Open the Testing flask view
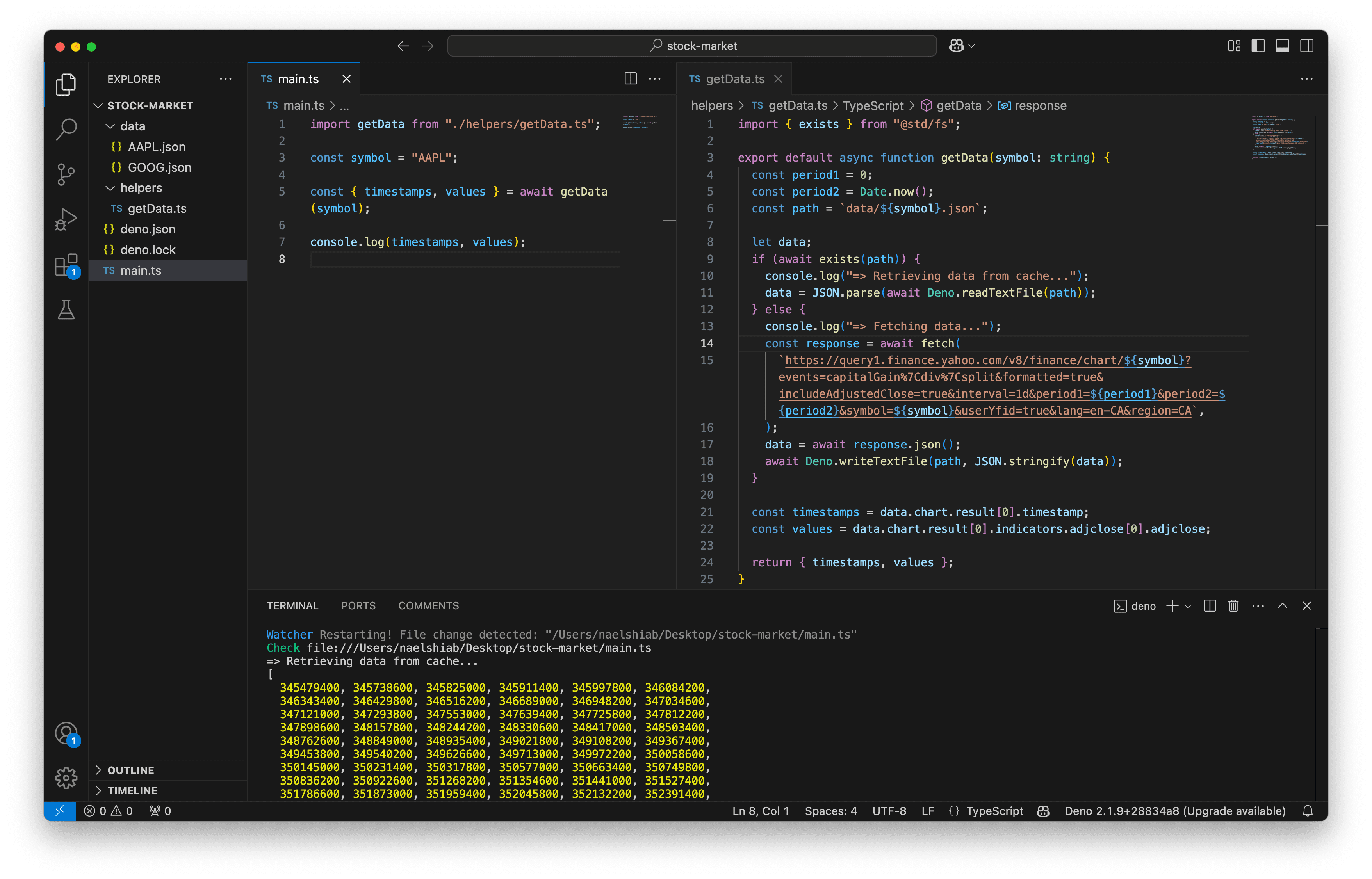Viewport: 1372px width, 879px height. pyautogui.click(x=66, y=310)
